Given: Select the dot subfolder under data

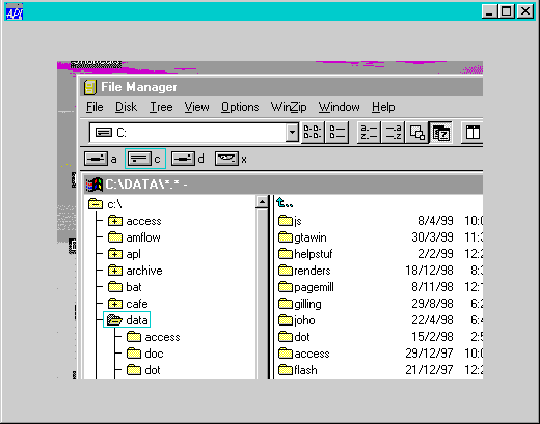Looking at the screenshot, I should pos(143,370).
